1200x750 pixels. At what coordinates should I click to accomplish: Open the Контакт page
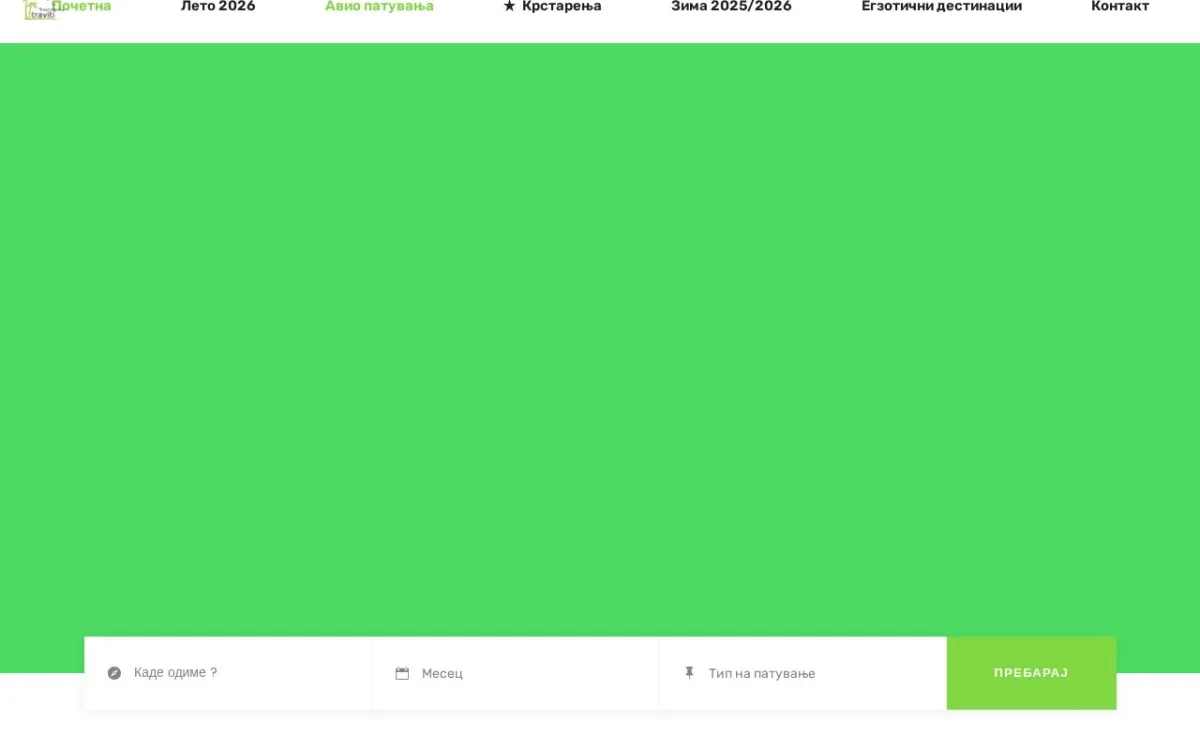click(1120, 6)
